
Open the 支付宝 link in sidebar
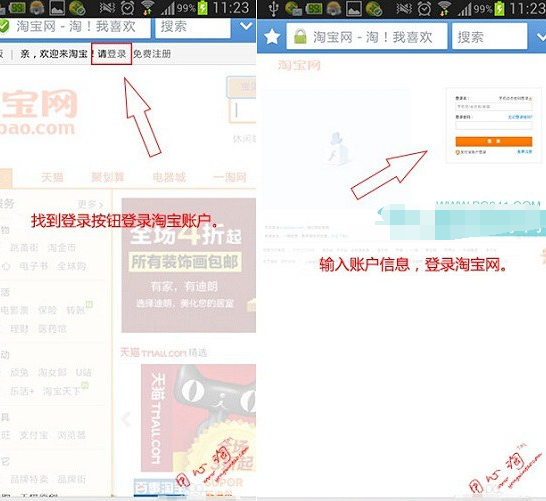33,435
